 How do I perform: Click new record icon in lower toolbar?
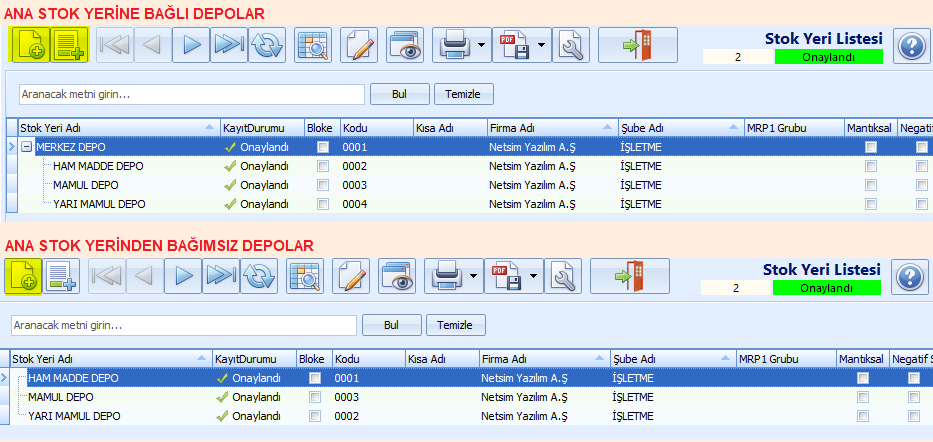(x=23, y=277)
